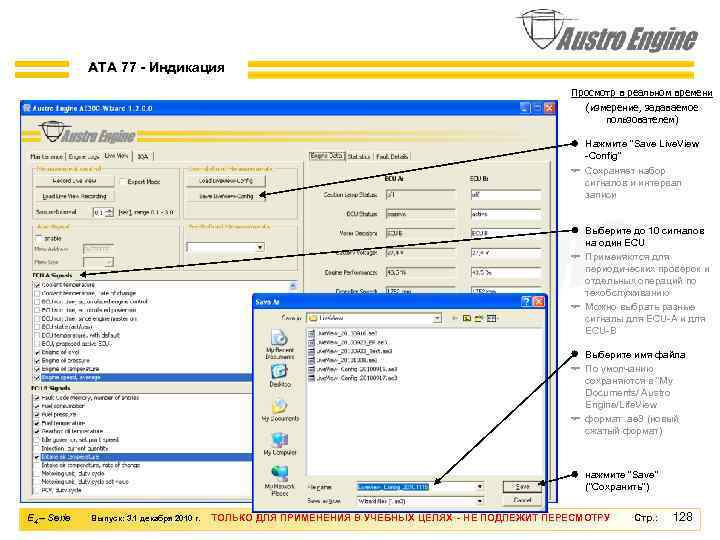
Task: Check Coolant temperature, rate of change
Action: coord(37,293)
